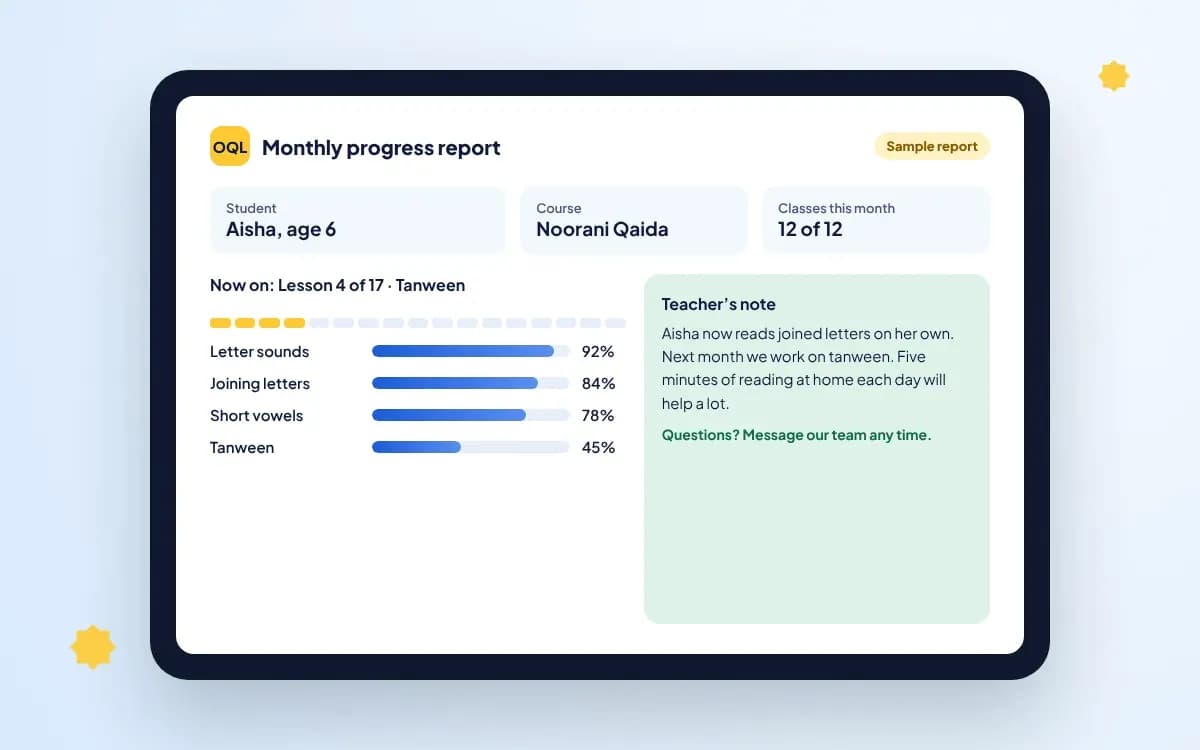Click the Tanween progress bar
The image size is (1200, 750).
[470, 447]
